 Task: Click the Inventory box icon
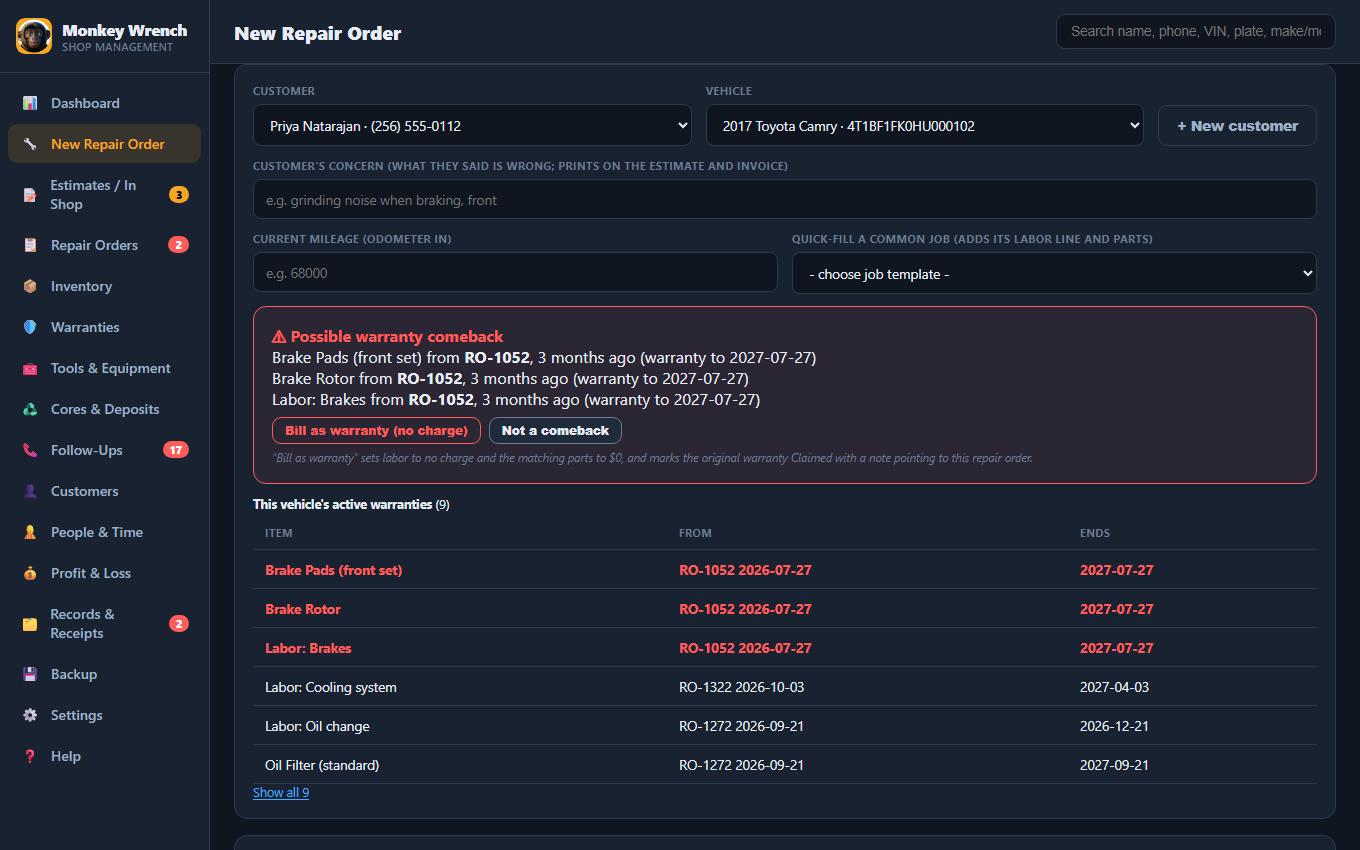[30, 286]
